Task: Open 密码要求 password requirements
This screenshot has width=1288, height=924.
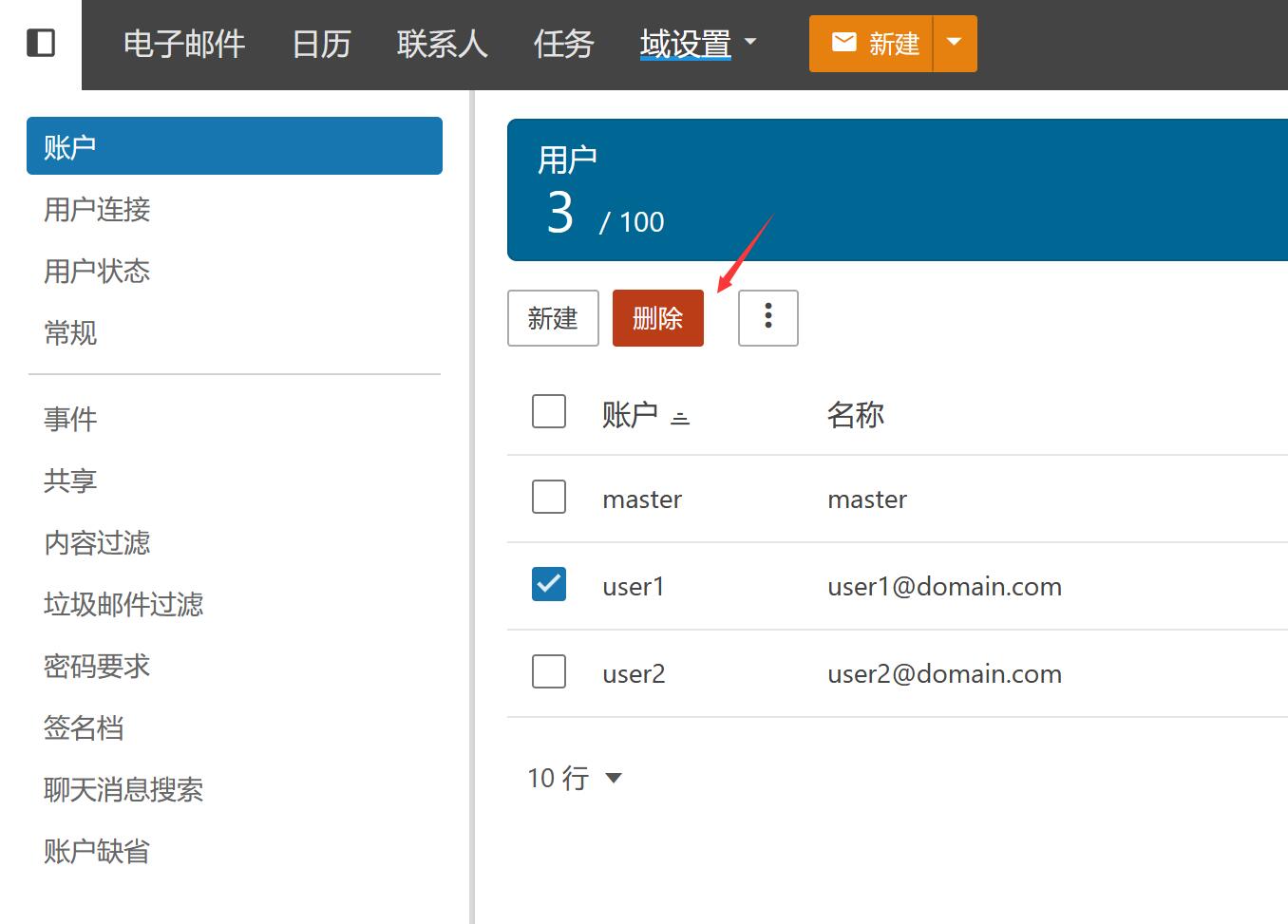Action: [97, 666]
